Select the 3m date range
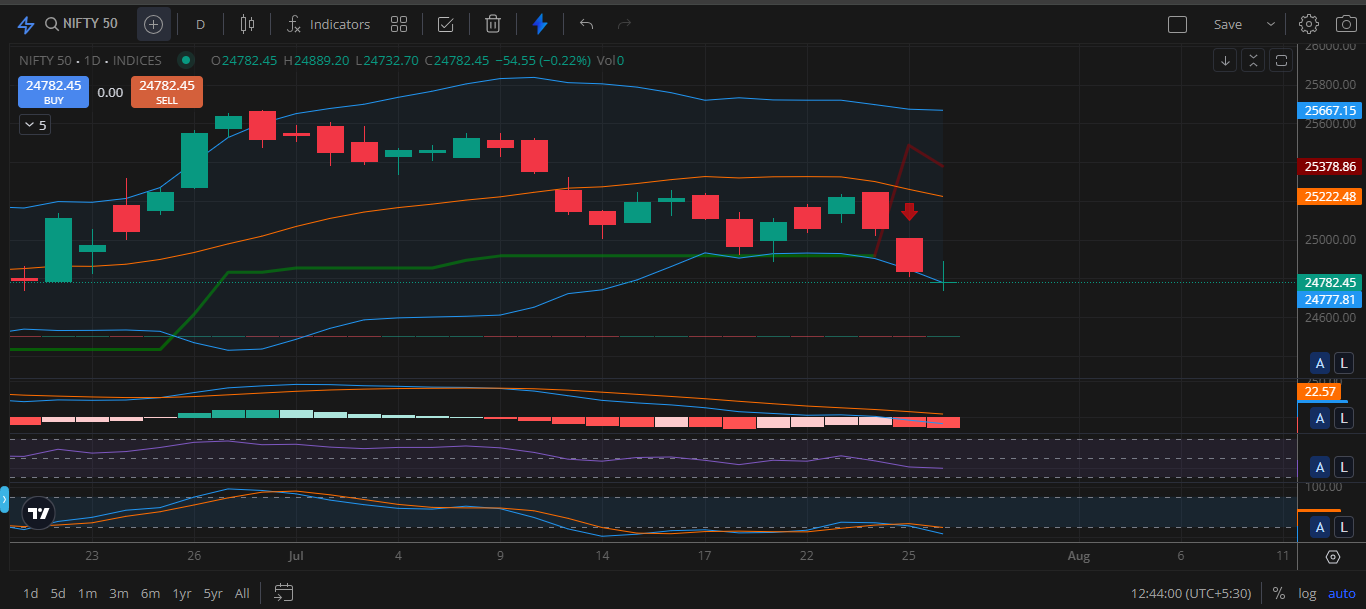The width and height of the screenshot is (1366, 609). click(119, 593)
